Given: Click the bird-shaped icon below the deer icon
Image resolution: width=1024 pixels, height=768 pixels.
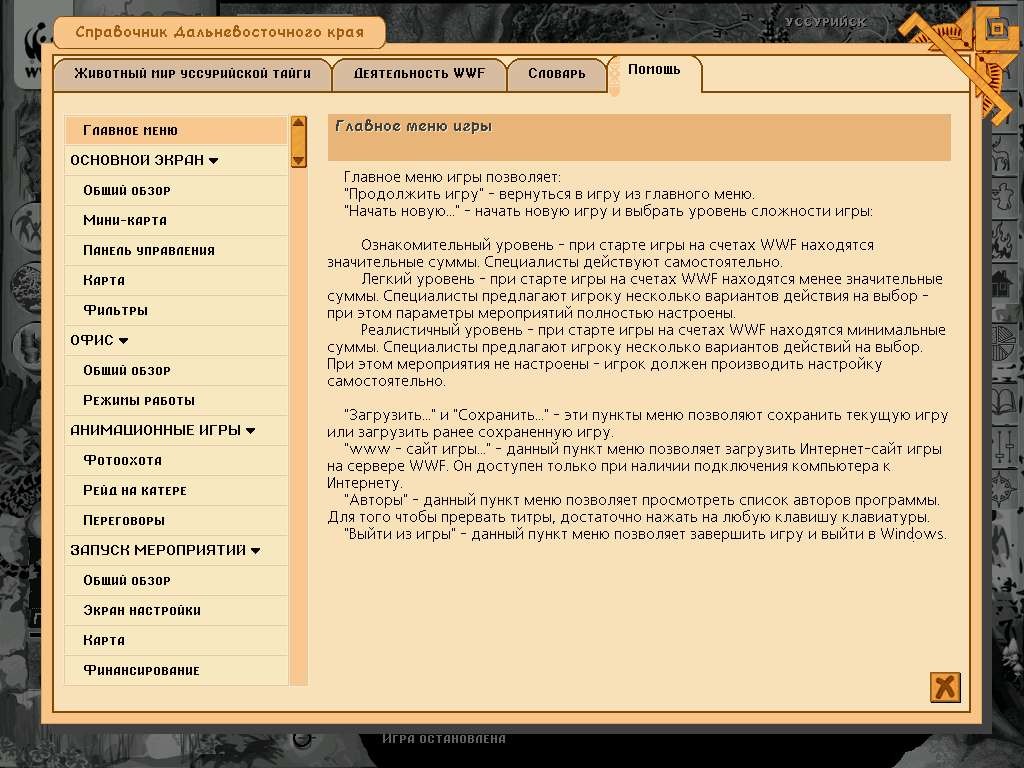Looking at the screenshot, I should tap(1003, 197).
